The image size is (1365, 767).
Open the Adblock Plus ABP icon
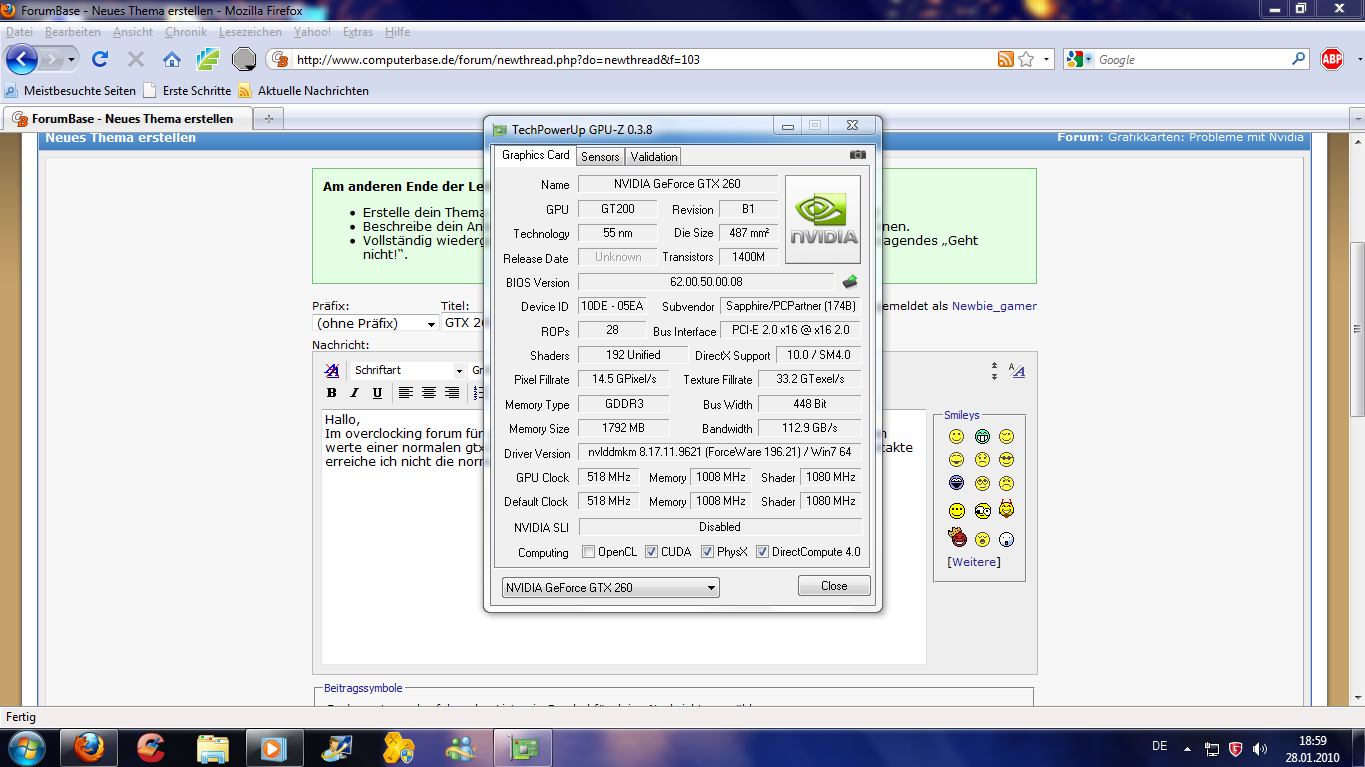[1332, 60]
